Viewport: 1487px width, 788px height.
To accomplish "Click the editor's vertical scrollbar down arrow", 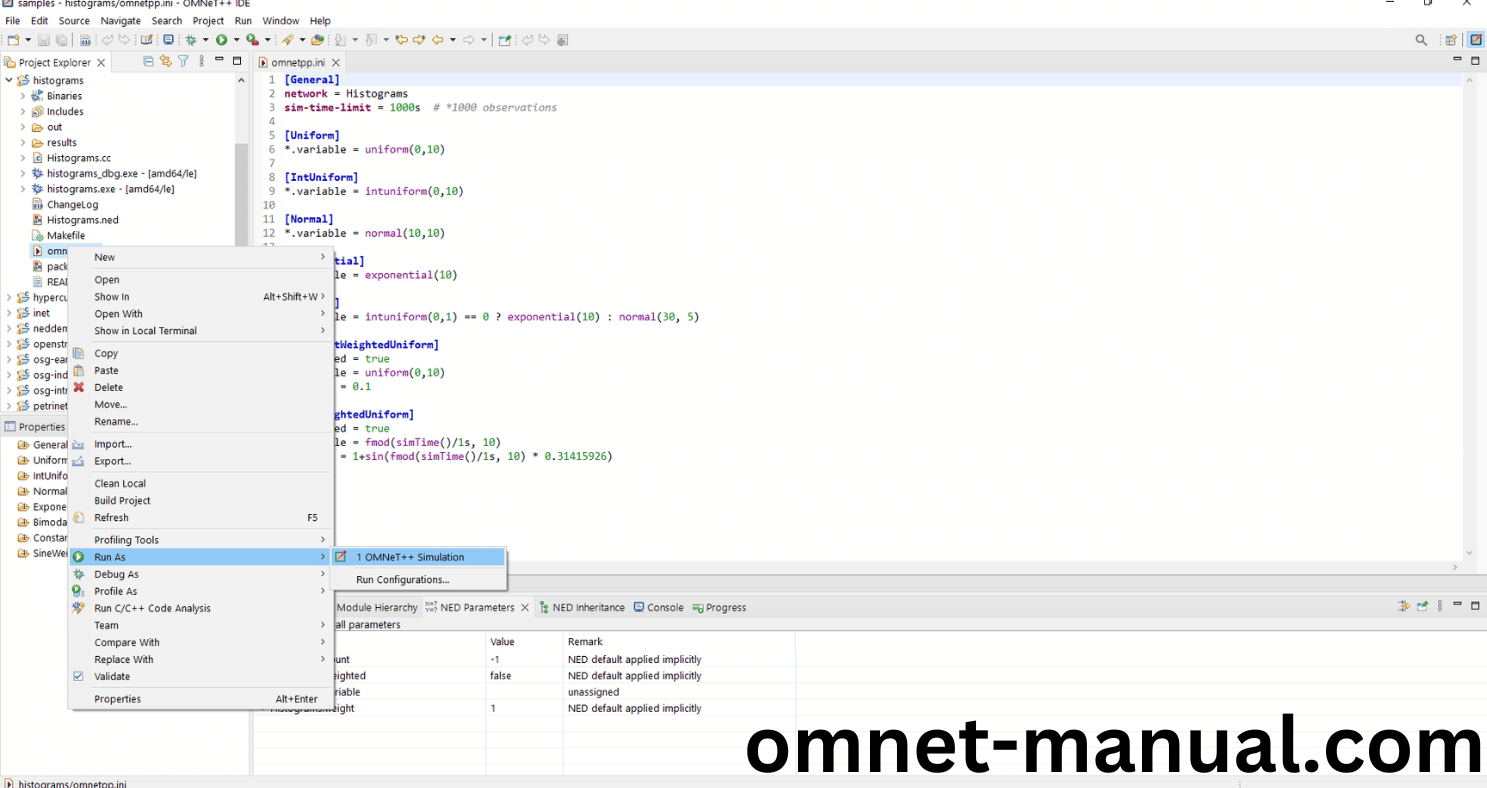I will tap(1469, 552).
